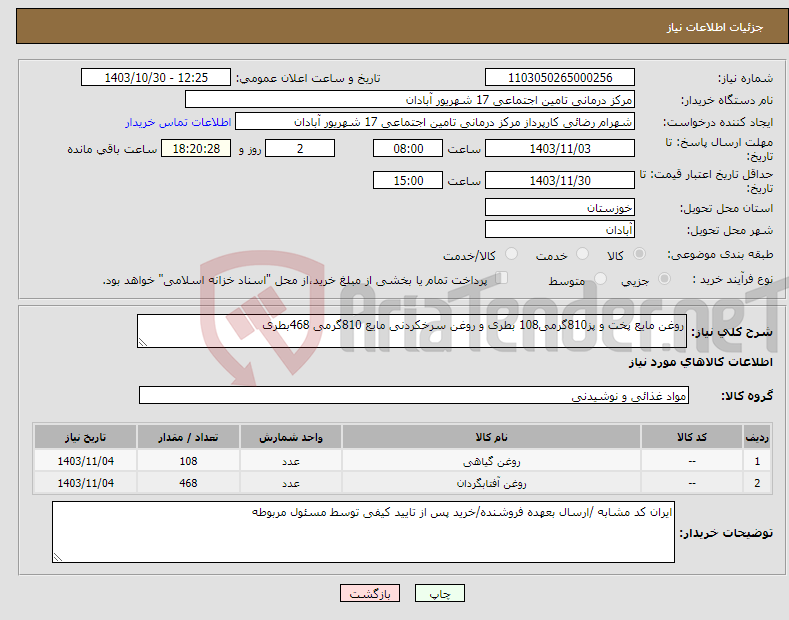This screenshot has width=789, height=620.
Task: Click the price validity date 1403/11/30
Action: 560,180
